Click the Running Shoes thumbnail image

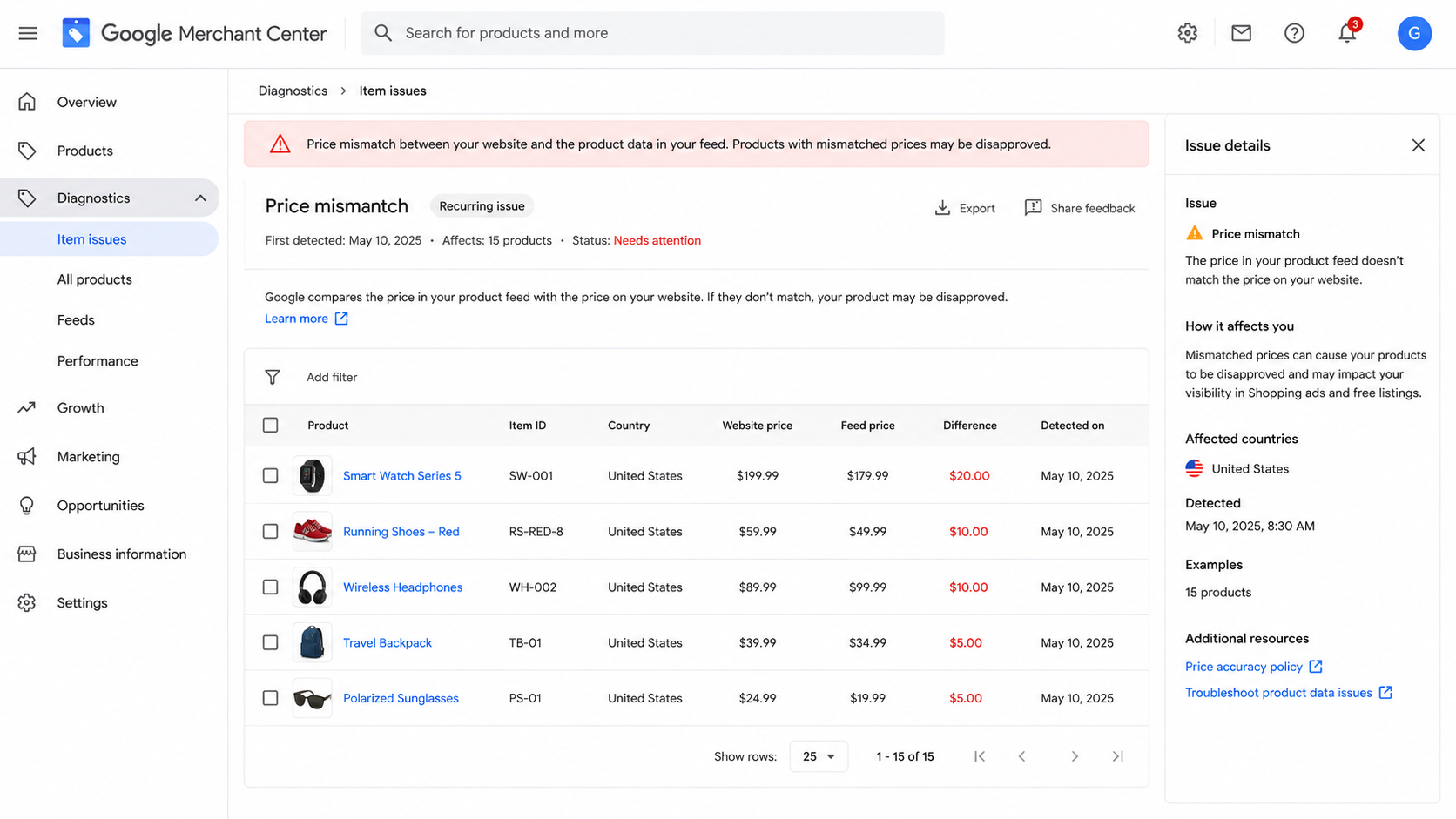[x=312, y=531]
